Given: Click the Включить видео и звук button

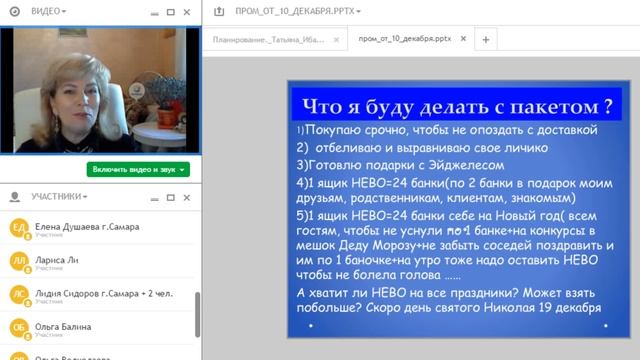Looking at the screenshot, I should click(x=138, y=169).
